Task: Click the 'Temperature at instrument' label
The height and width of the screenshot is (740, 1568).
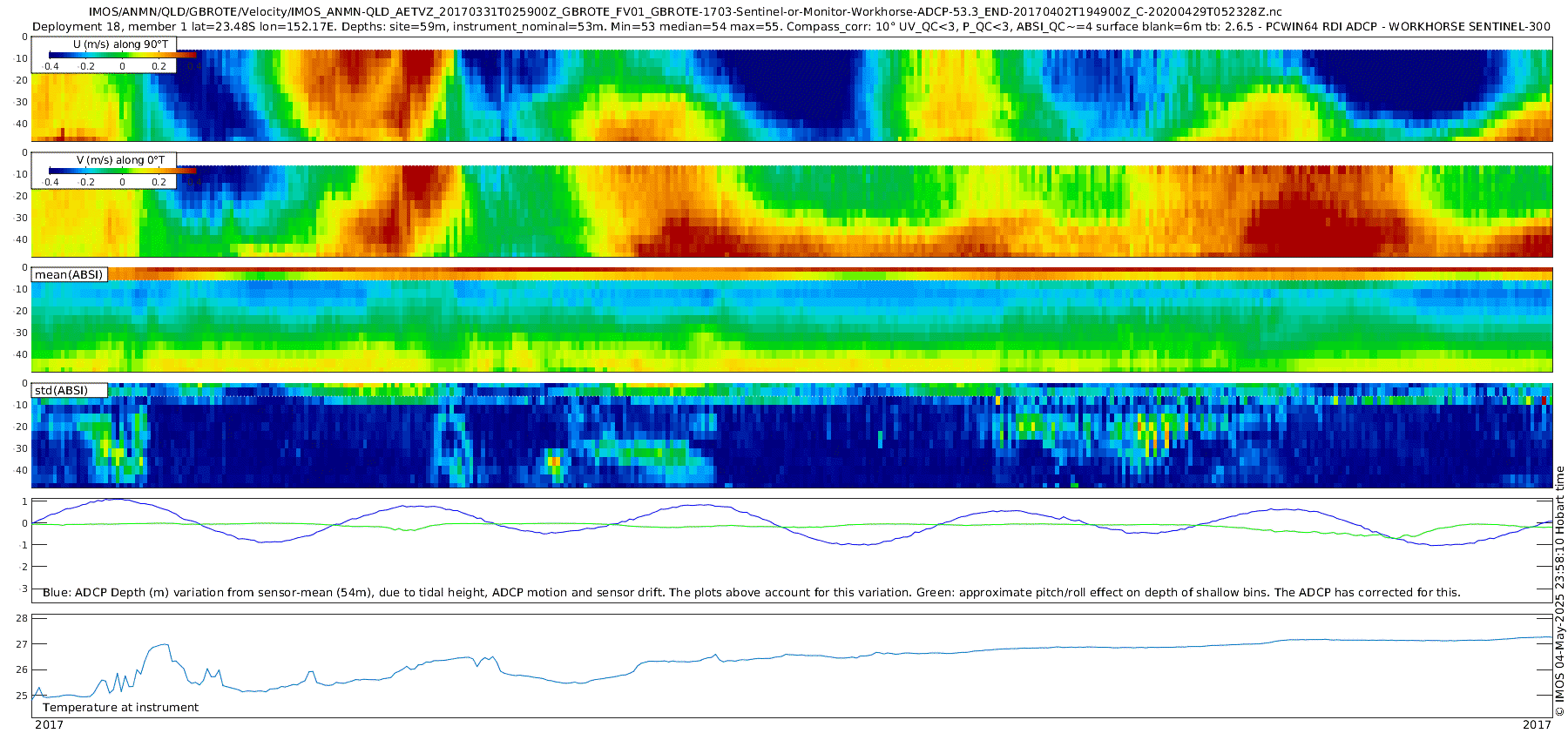Action: pos(120,708)
